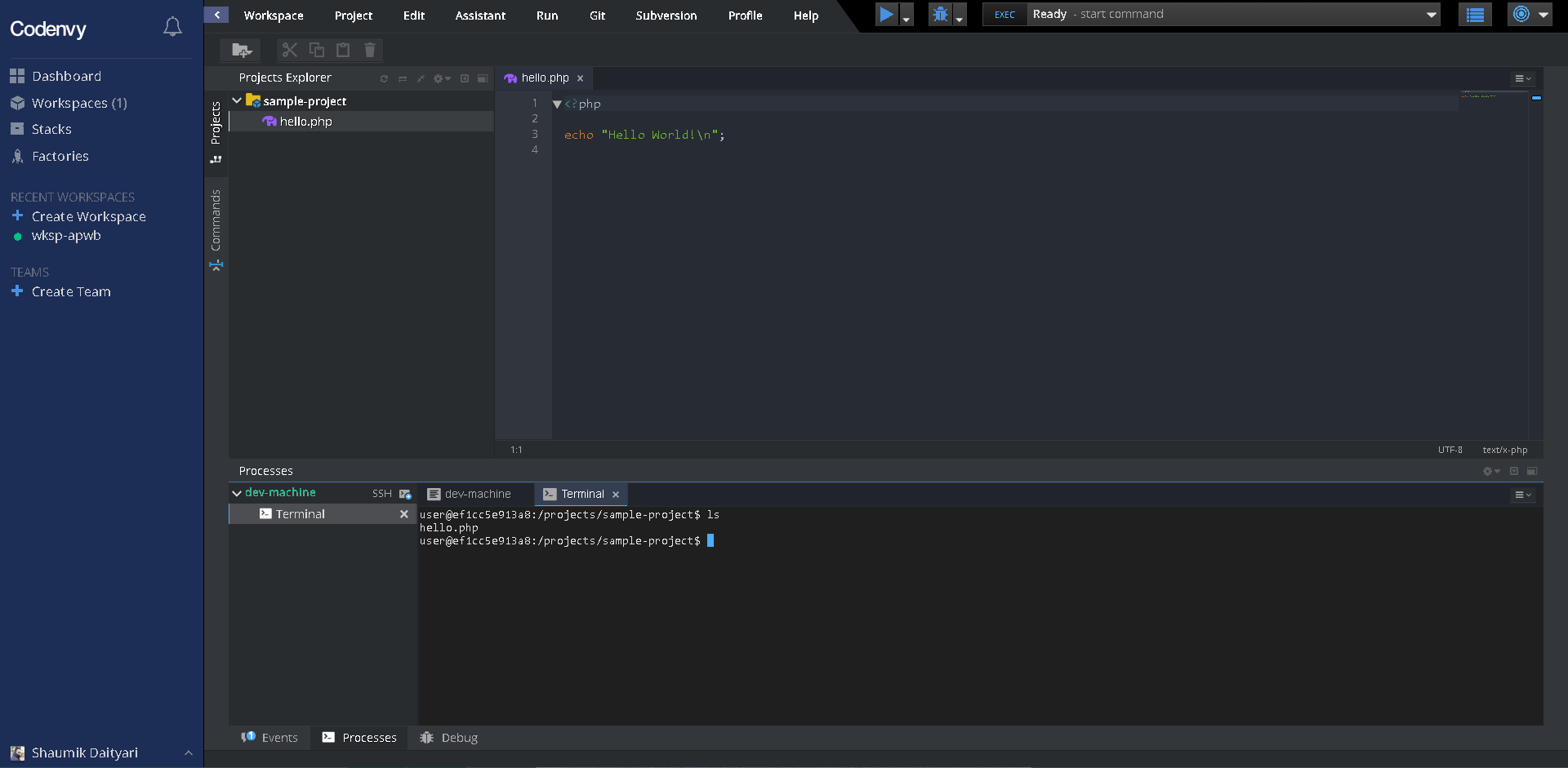
Task: Run the project with the green Run icon
Action: point(887,14)
